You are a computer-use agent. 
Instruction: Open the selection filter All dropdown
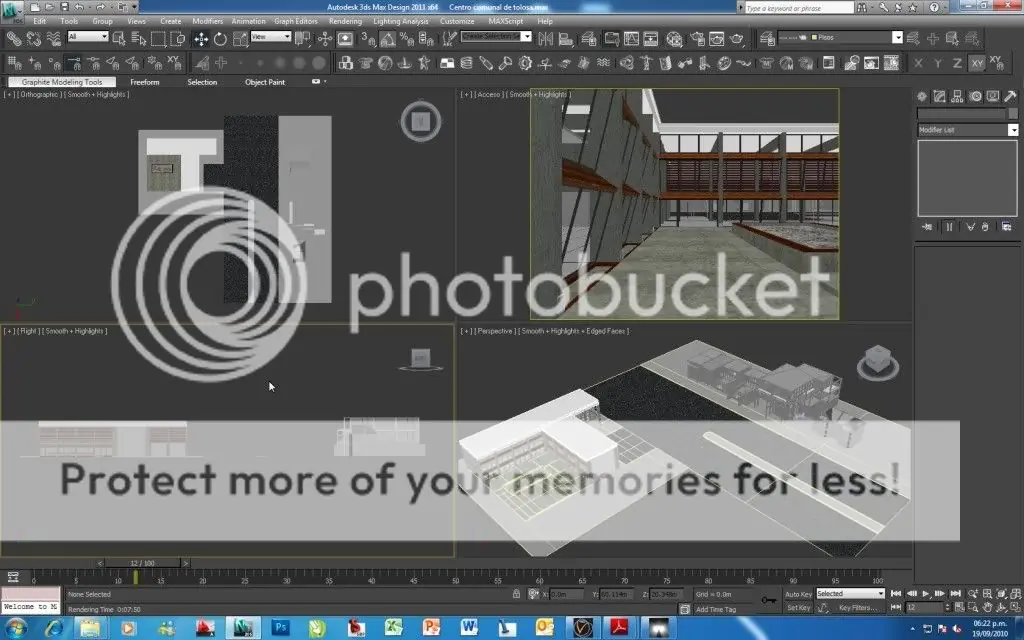click(88, 37)
